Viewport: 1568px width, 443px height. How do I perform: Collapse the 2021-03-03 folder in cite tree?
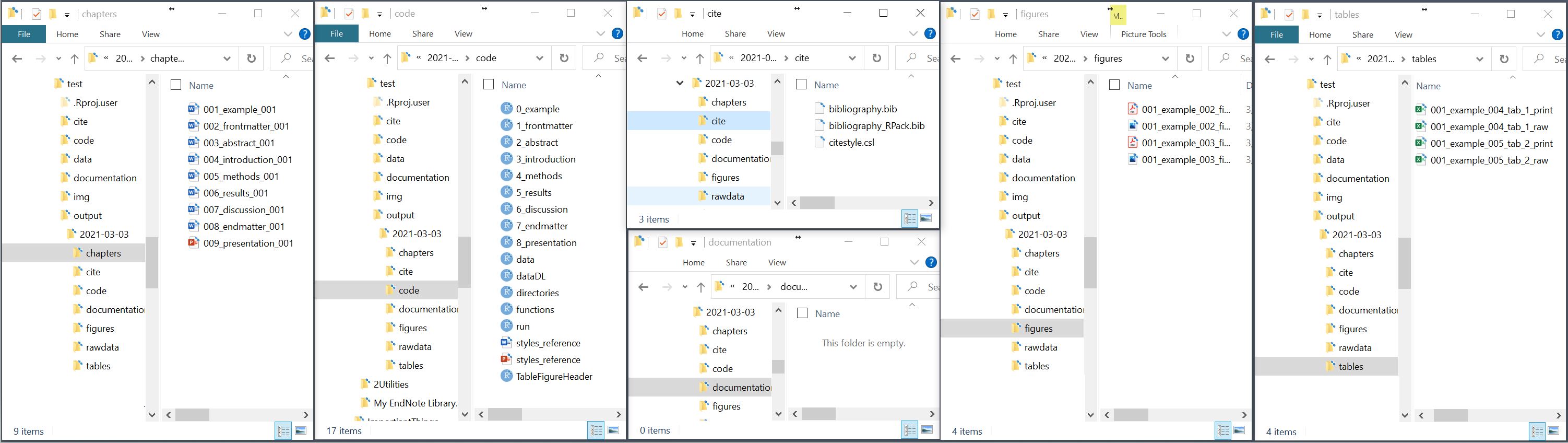click(680, 83)
